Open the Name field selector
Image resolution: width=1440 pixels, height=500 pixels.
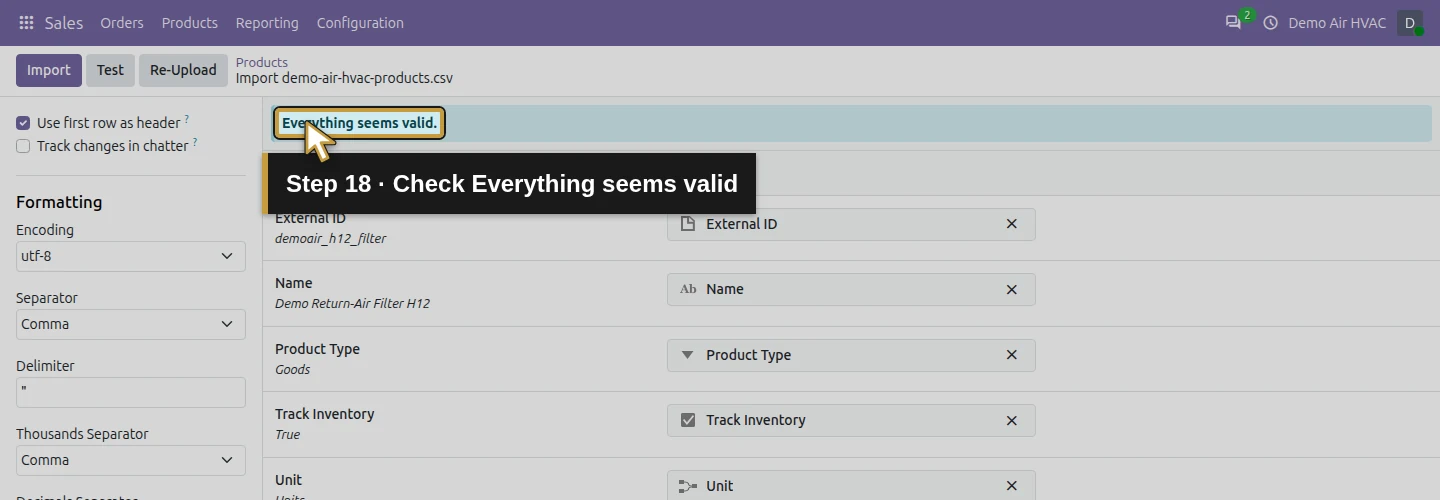850,289
